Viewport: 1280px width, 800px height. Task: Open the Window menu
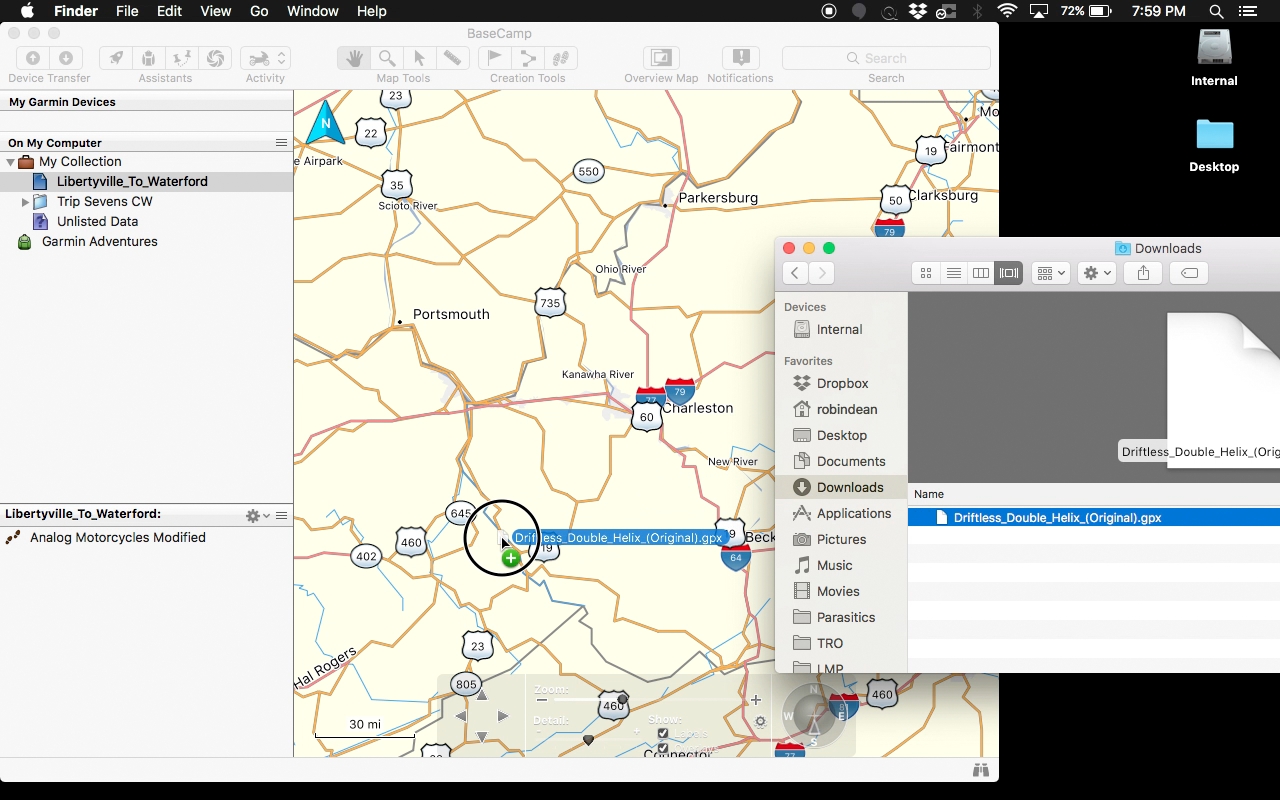pos(313,11)
